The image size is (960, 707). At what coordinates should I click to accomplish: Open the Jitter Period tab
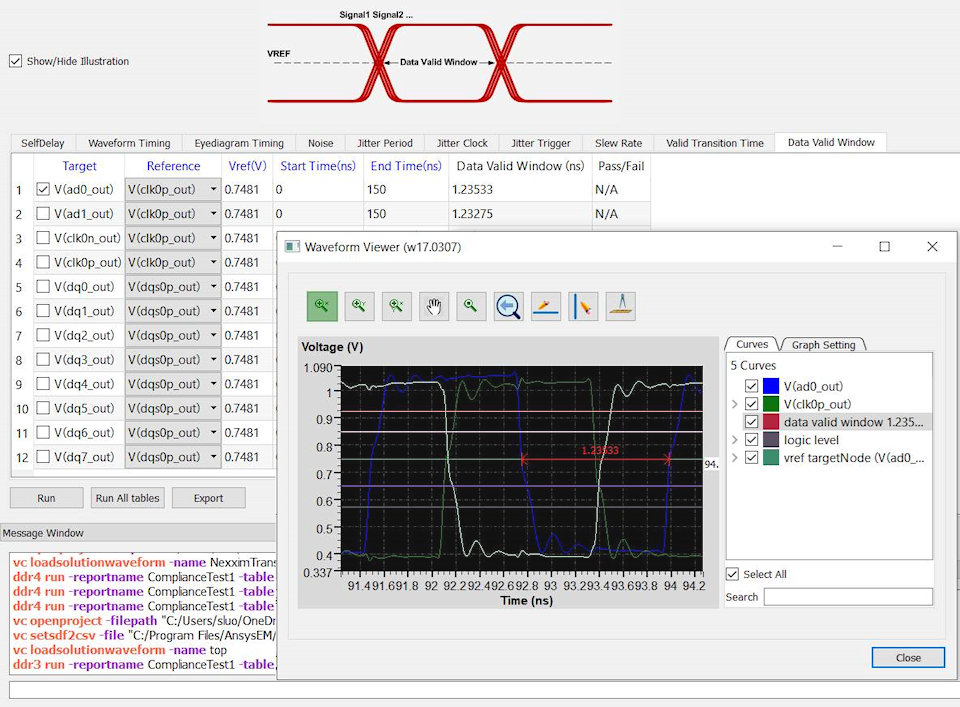384,143
